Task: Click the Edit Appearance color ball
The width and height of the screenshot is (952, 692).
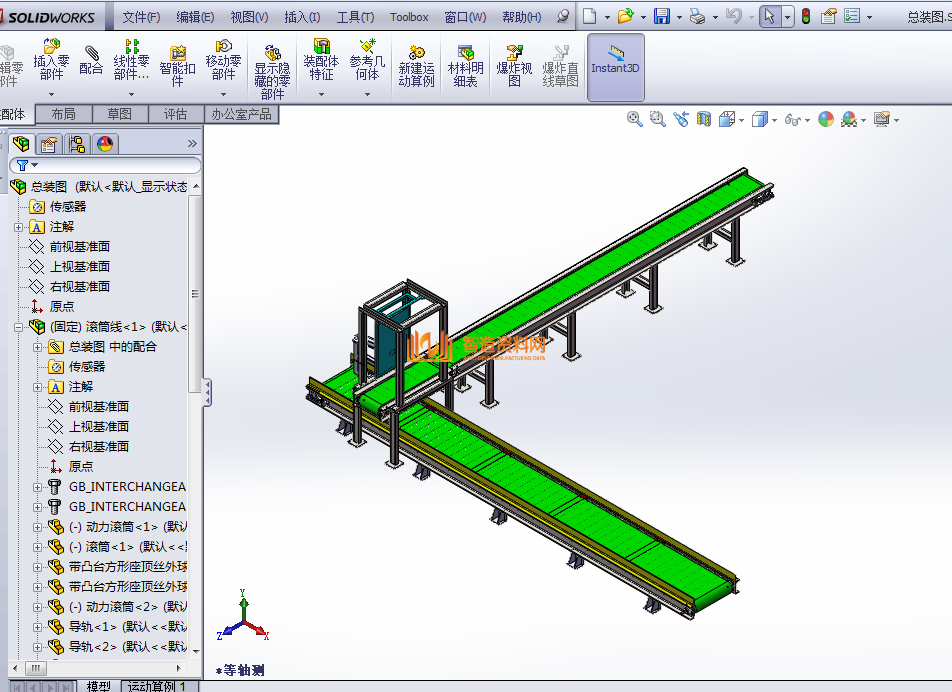Action: 826,119
